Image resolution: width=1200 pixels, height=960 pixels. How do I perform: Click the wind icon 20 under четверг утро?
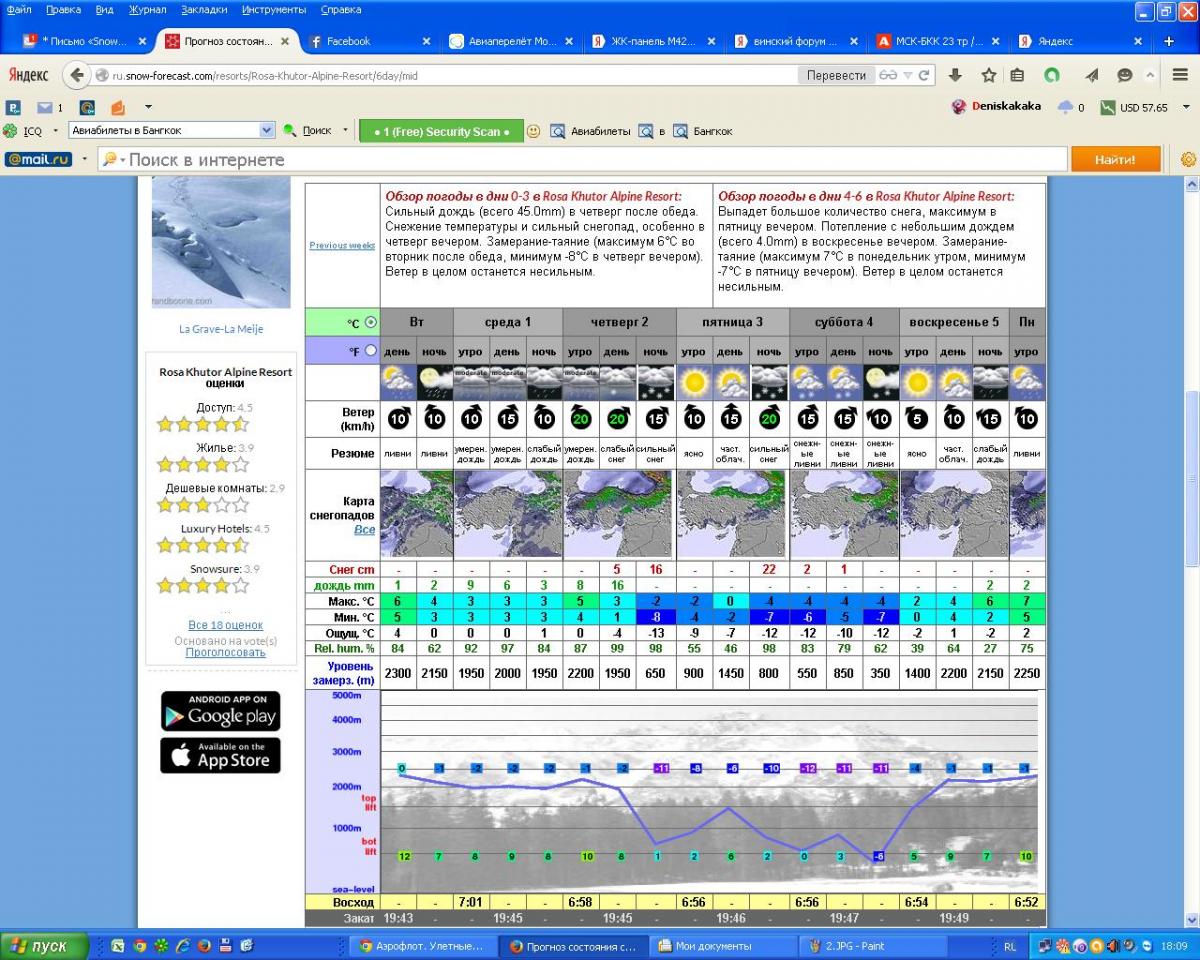point(580,419)
